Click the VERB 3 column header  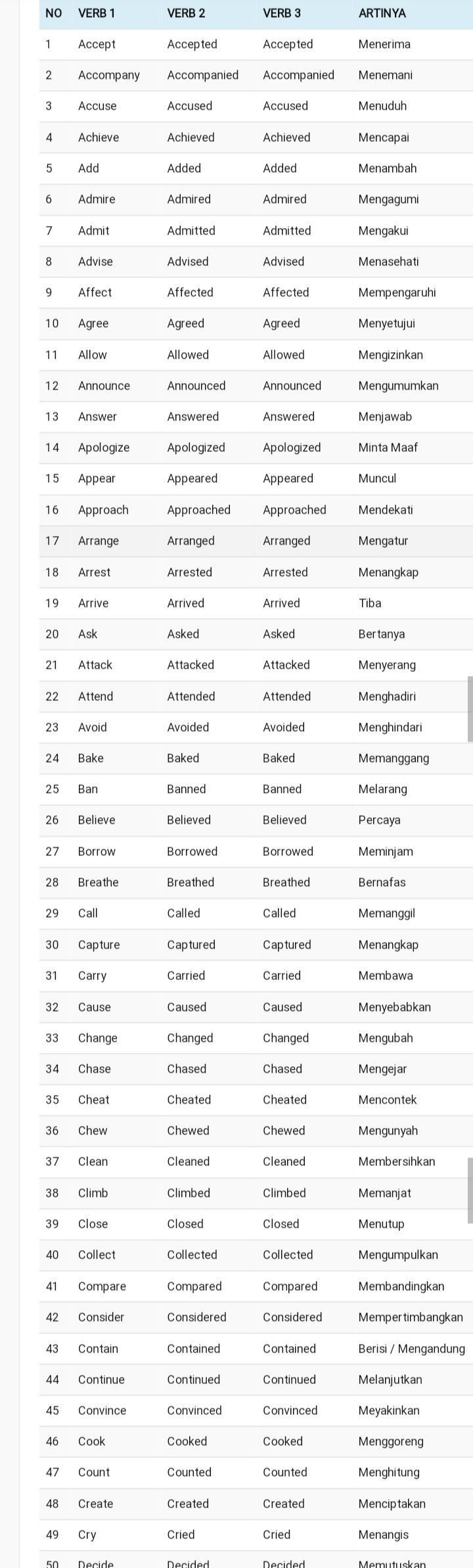point(282,13)
